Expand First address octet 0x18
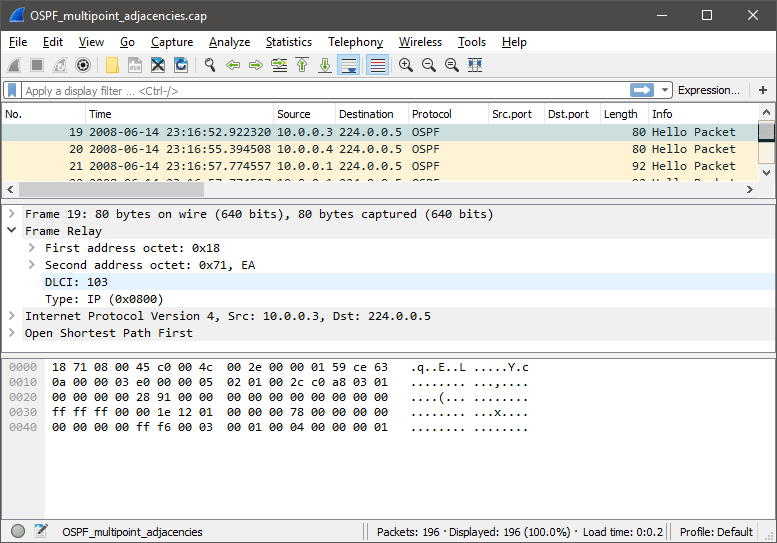The height and width of the screenshot is (543, 777). [32, 247]
